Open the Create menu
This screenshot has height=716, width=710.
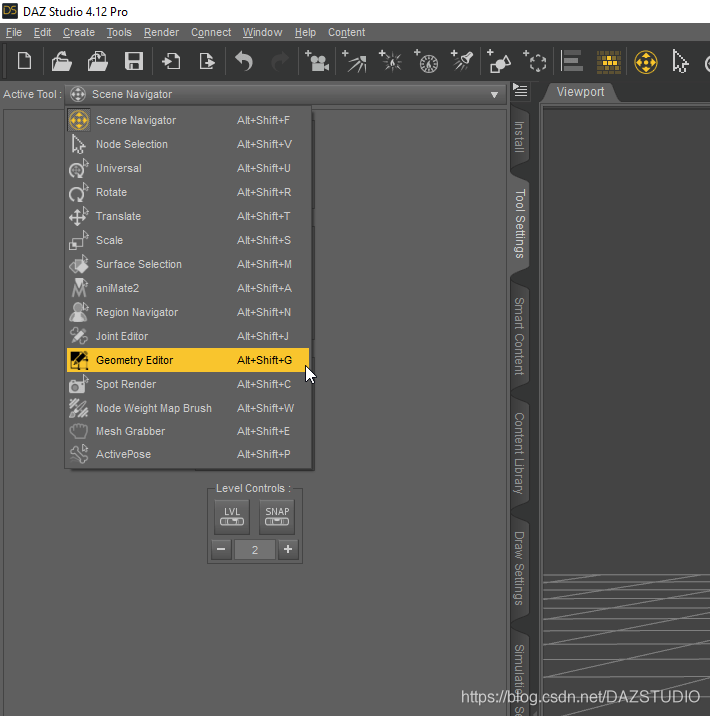click(79, 32)
